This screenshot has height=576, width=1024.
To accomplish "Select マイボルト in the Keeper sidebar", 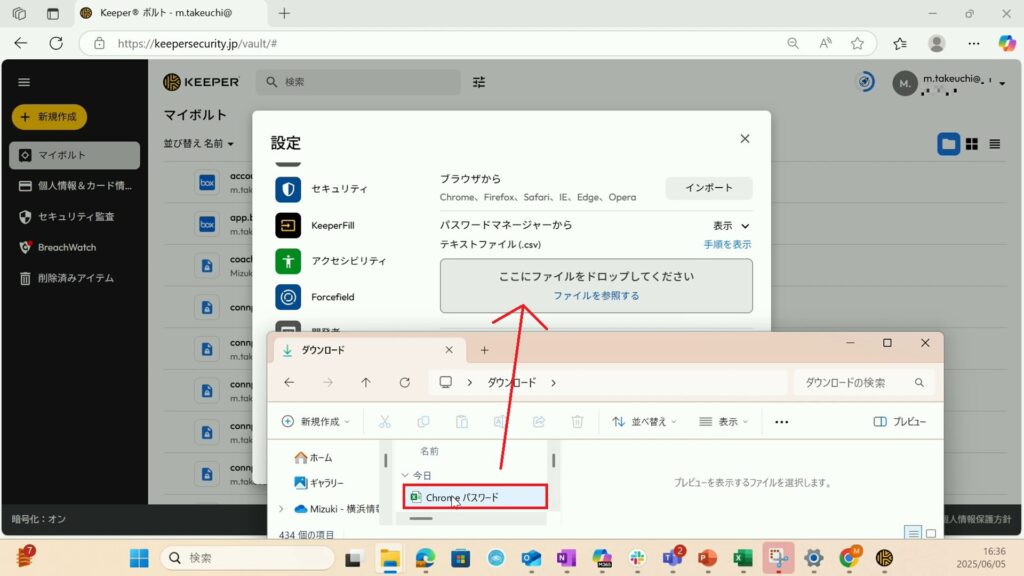I will pyautogui.click(x=74, y=155).
